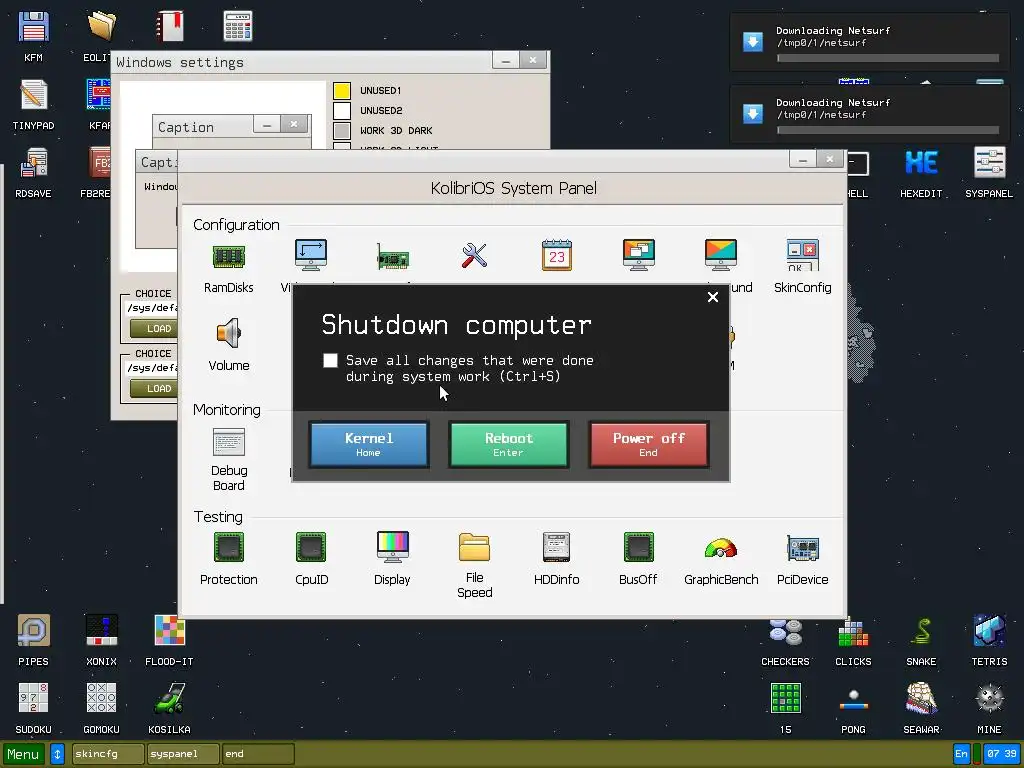Enable Save all changes checkbox

(x=330, y=360)
